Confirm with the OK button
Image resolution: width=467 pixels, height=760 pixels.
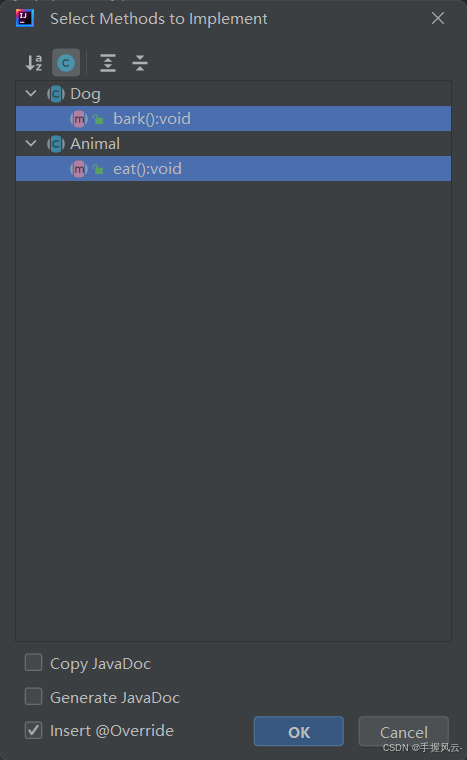[x=299, y=731]
